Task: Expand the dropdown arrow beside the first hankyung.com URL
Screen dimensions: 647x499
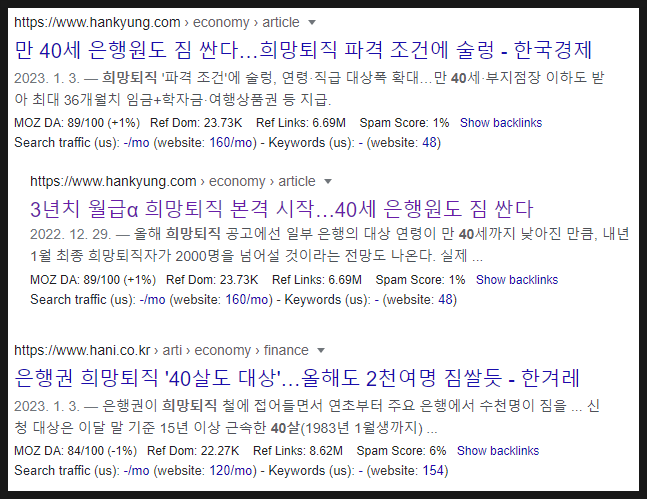Action: [x=312, y=22]
